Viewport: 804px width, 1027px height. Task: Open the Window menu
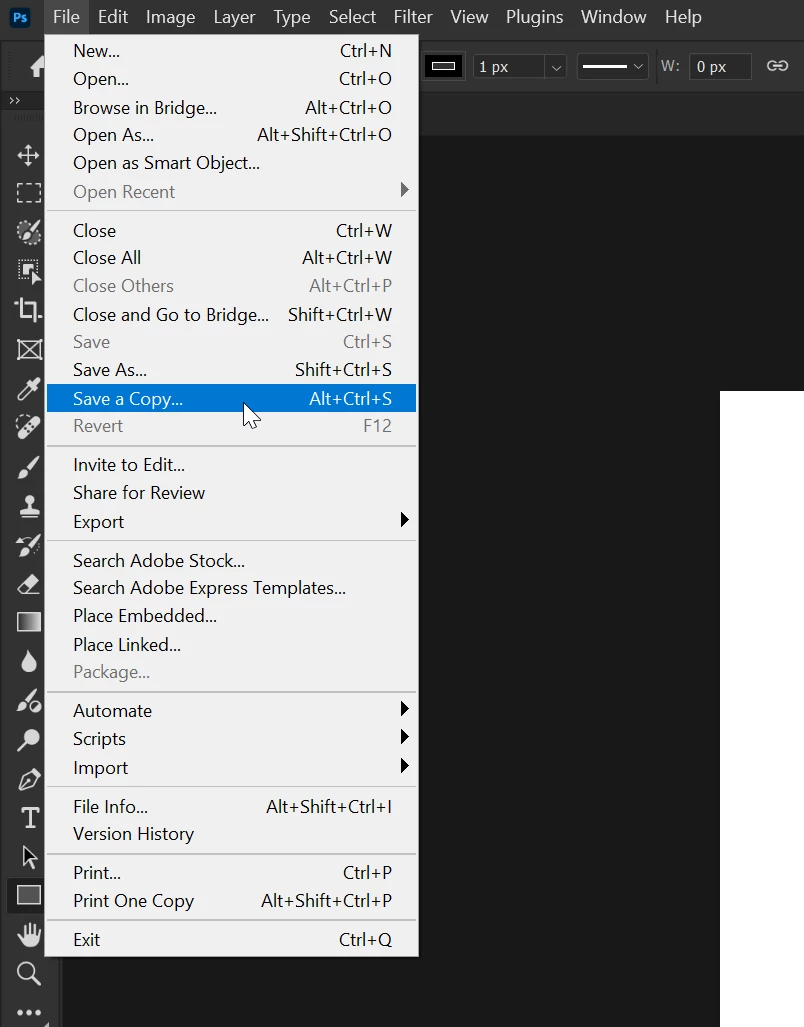coord(613,17)
